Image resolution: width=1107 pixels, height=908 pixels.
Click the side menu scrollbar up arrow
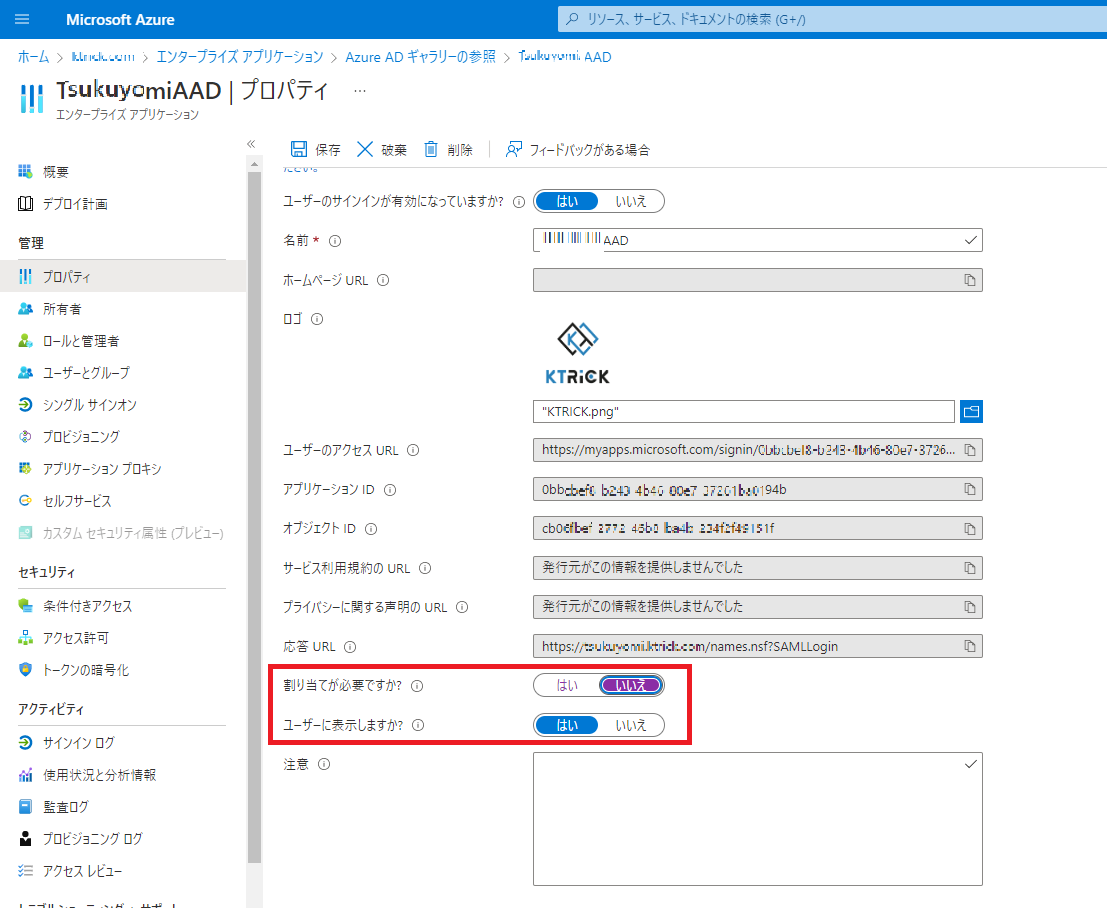tap(254, 164)
